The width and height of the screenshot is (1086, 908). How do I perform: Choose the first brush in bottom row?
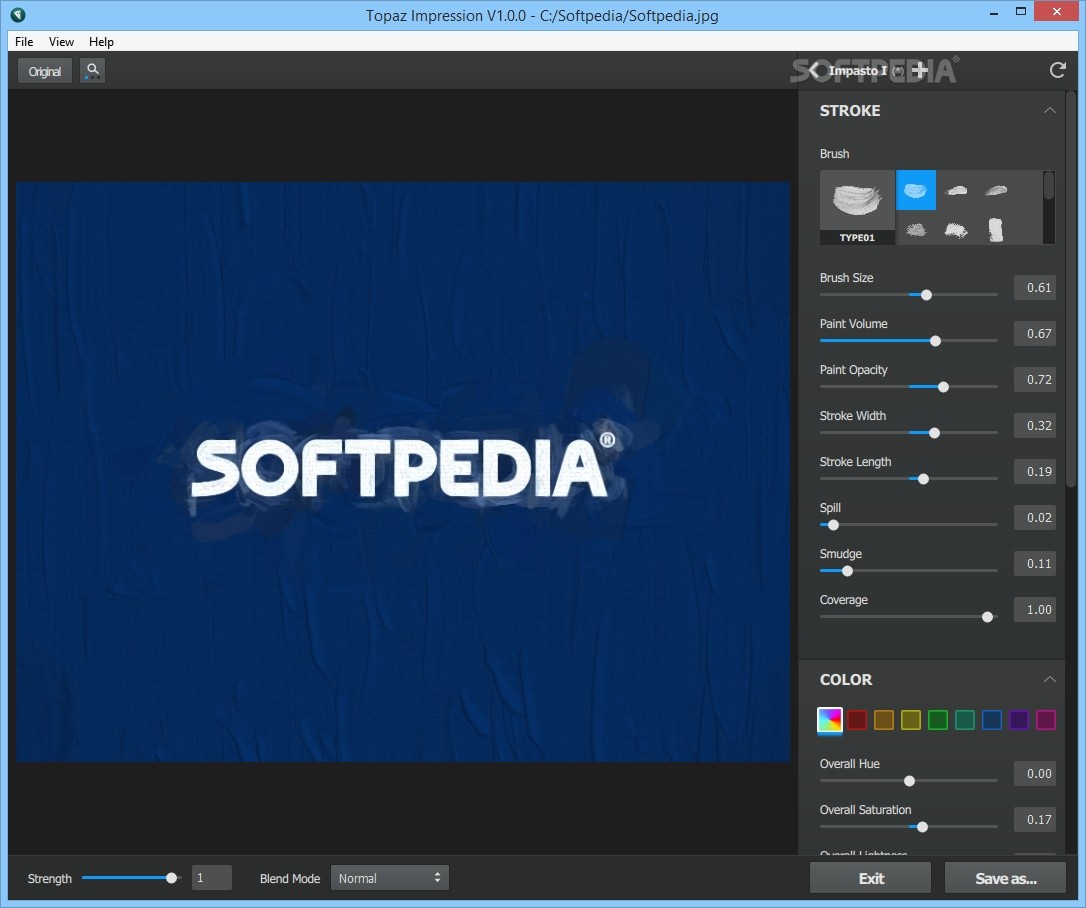pos(916,229)
